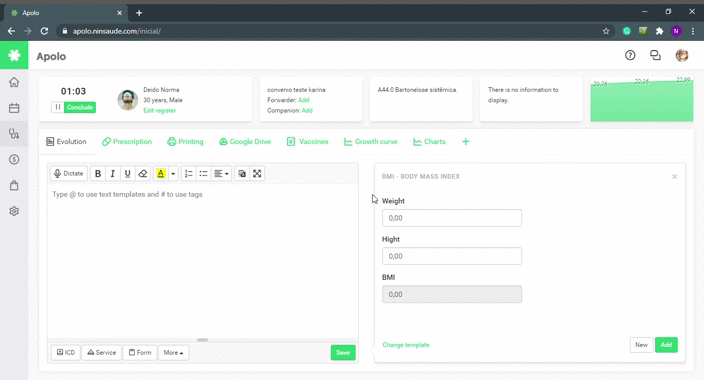Open the help question mark icon
The image size is (704, 380).
pos(630,55)
